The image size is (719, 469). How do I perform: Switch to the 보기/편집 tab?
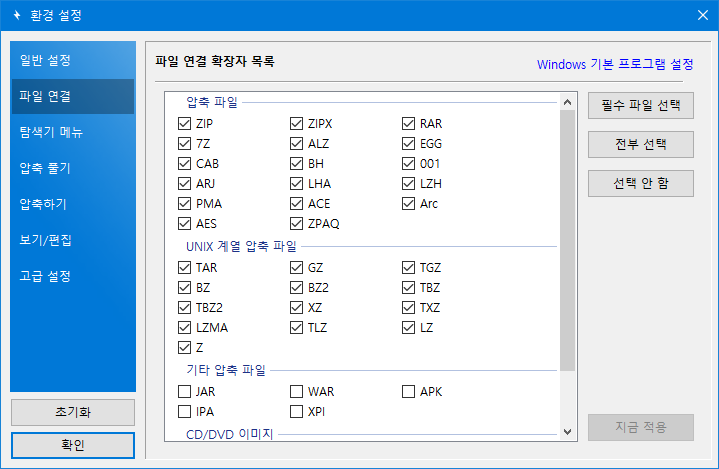click(73, 240)
